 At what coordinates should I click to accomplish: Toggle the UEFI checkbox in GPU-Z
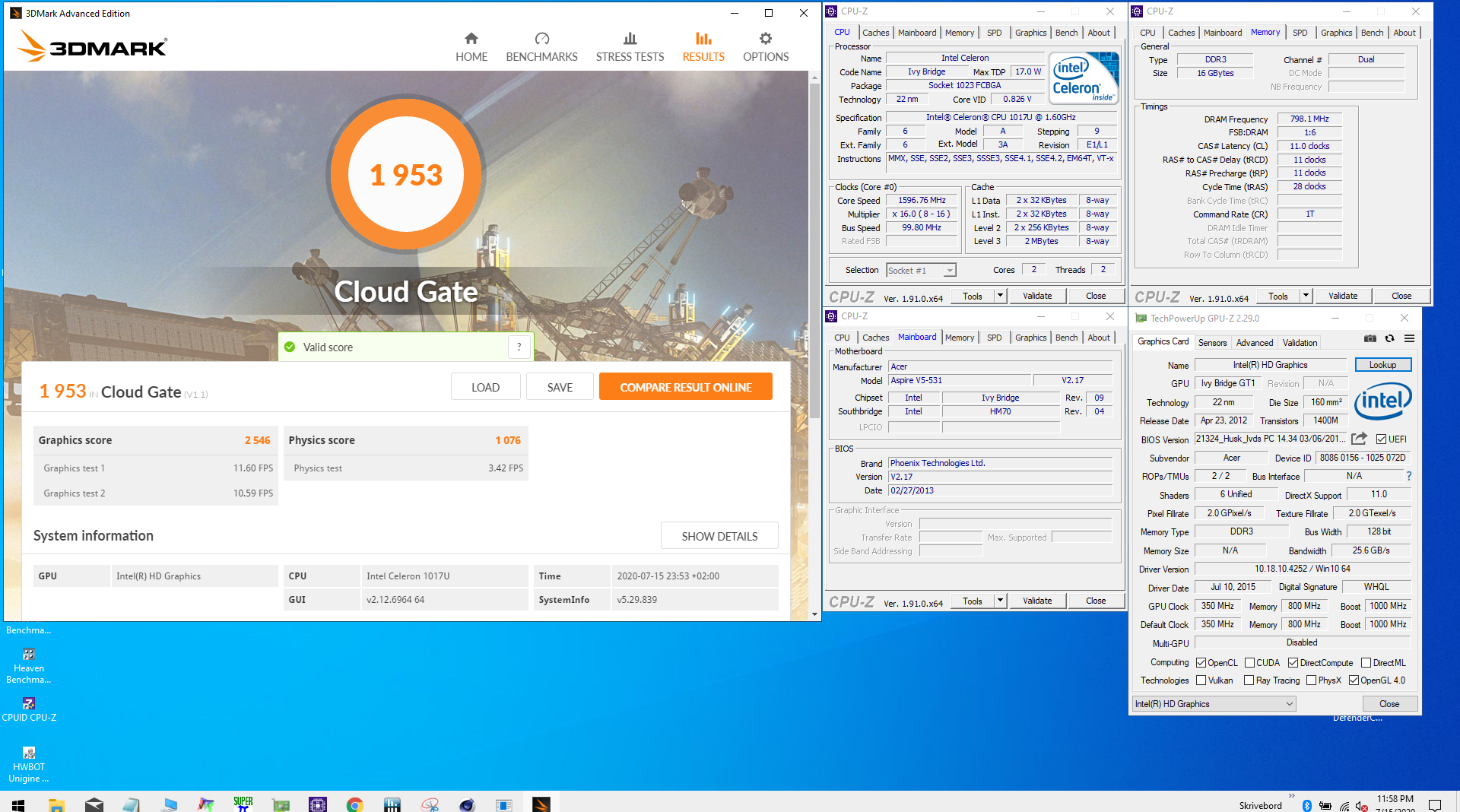click(1381, 439)
